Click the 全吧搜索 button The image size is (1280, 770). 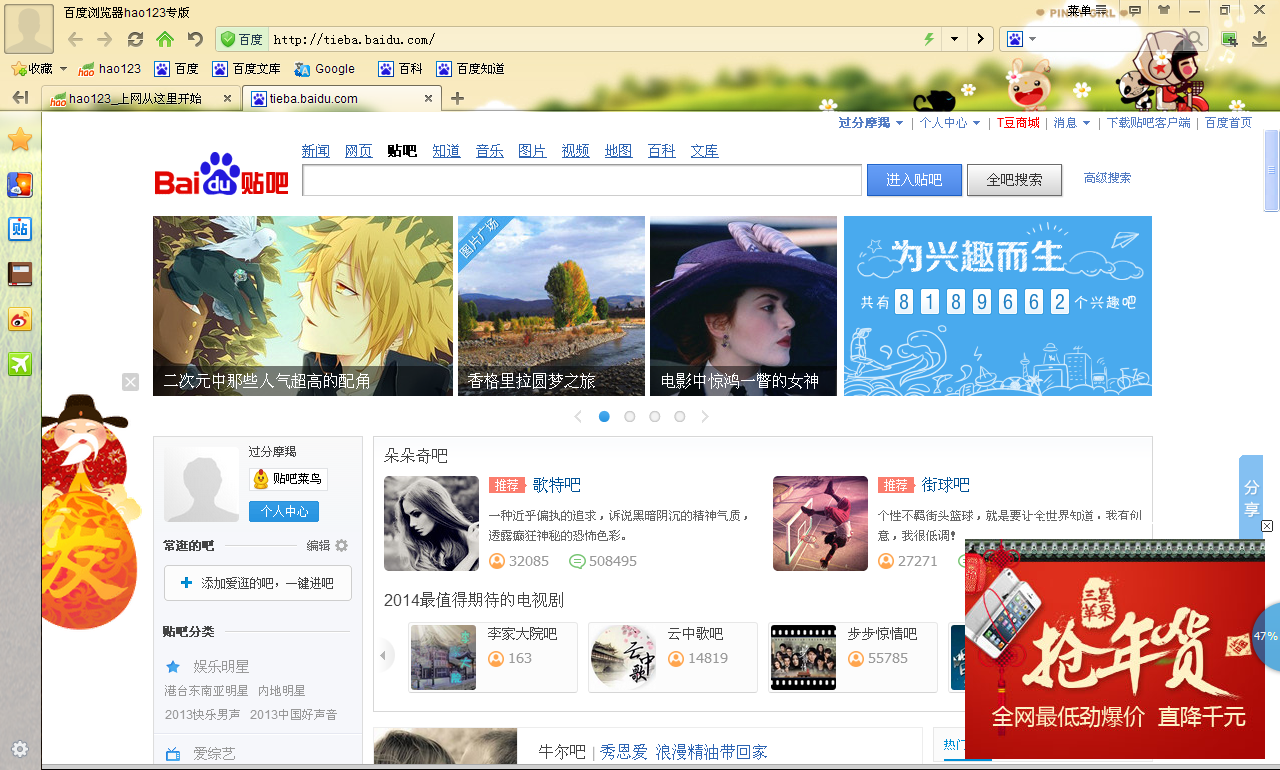point(1014,180)
